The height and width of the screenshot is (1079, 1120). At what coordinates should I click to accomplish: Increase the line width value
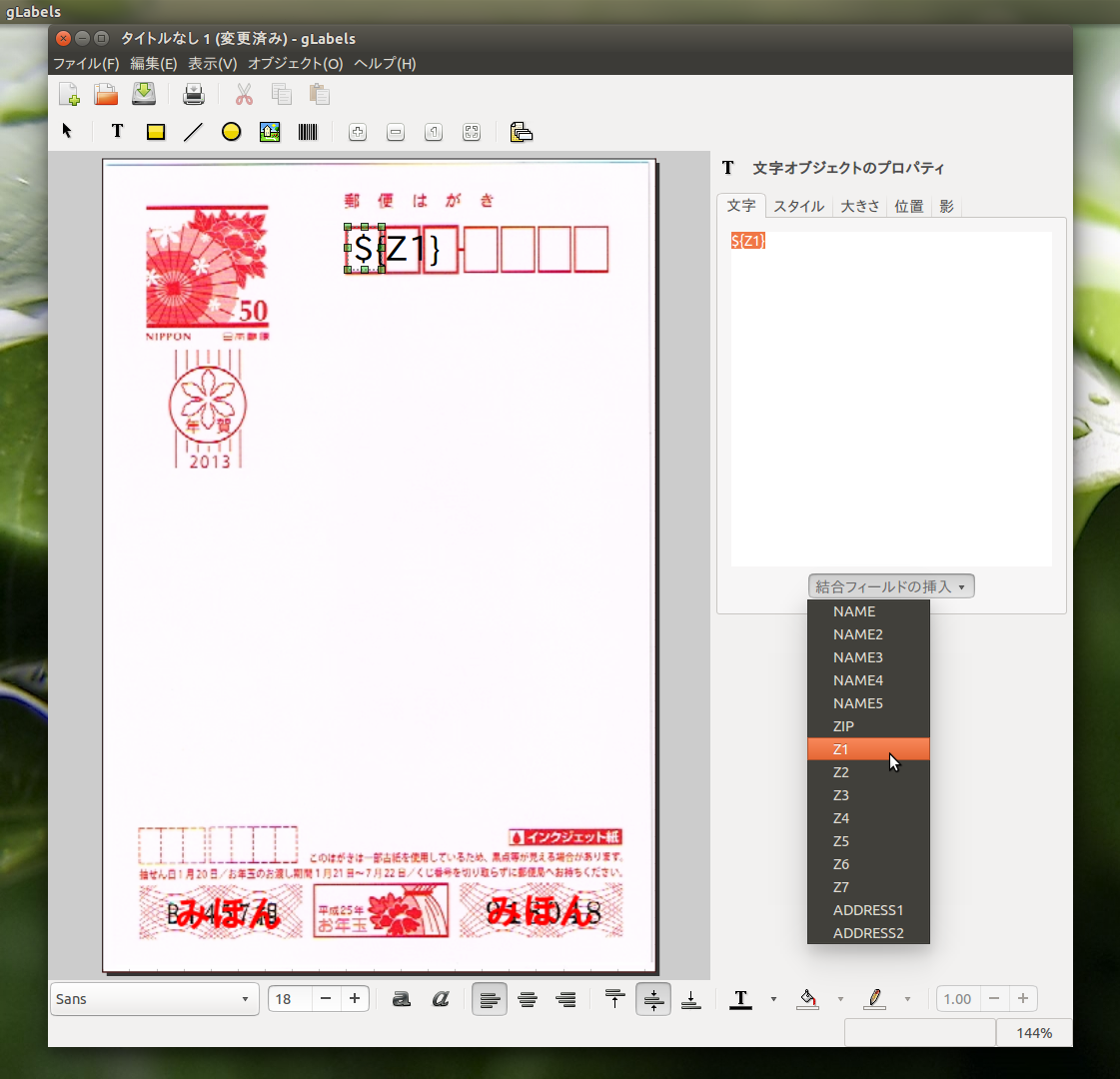coord(1023,998)
